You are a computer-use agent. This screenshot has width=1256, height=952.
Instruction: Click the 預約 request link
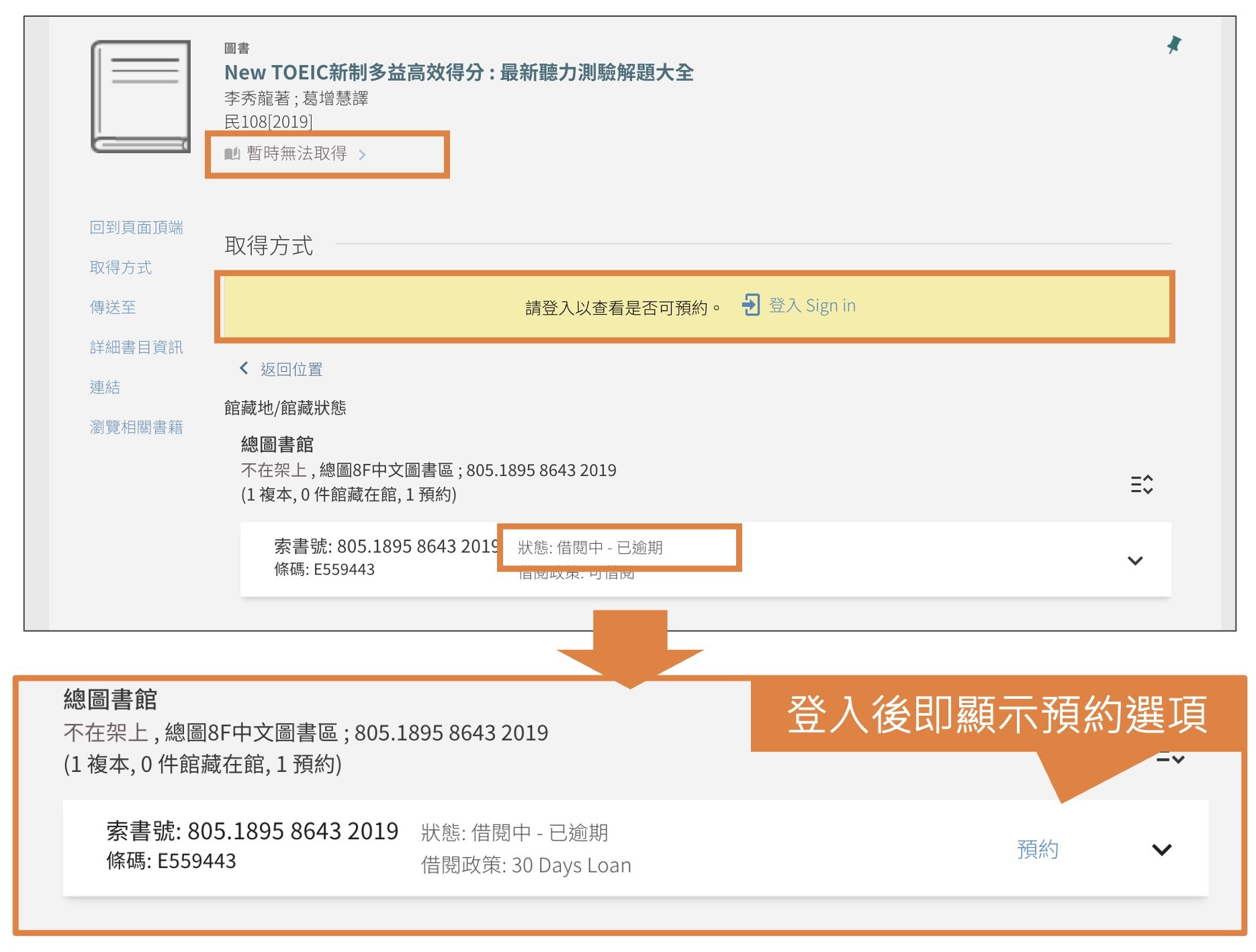(1037, 849)
